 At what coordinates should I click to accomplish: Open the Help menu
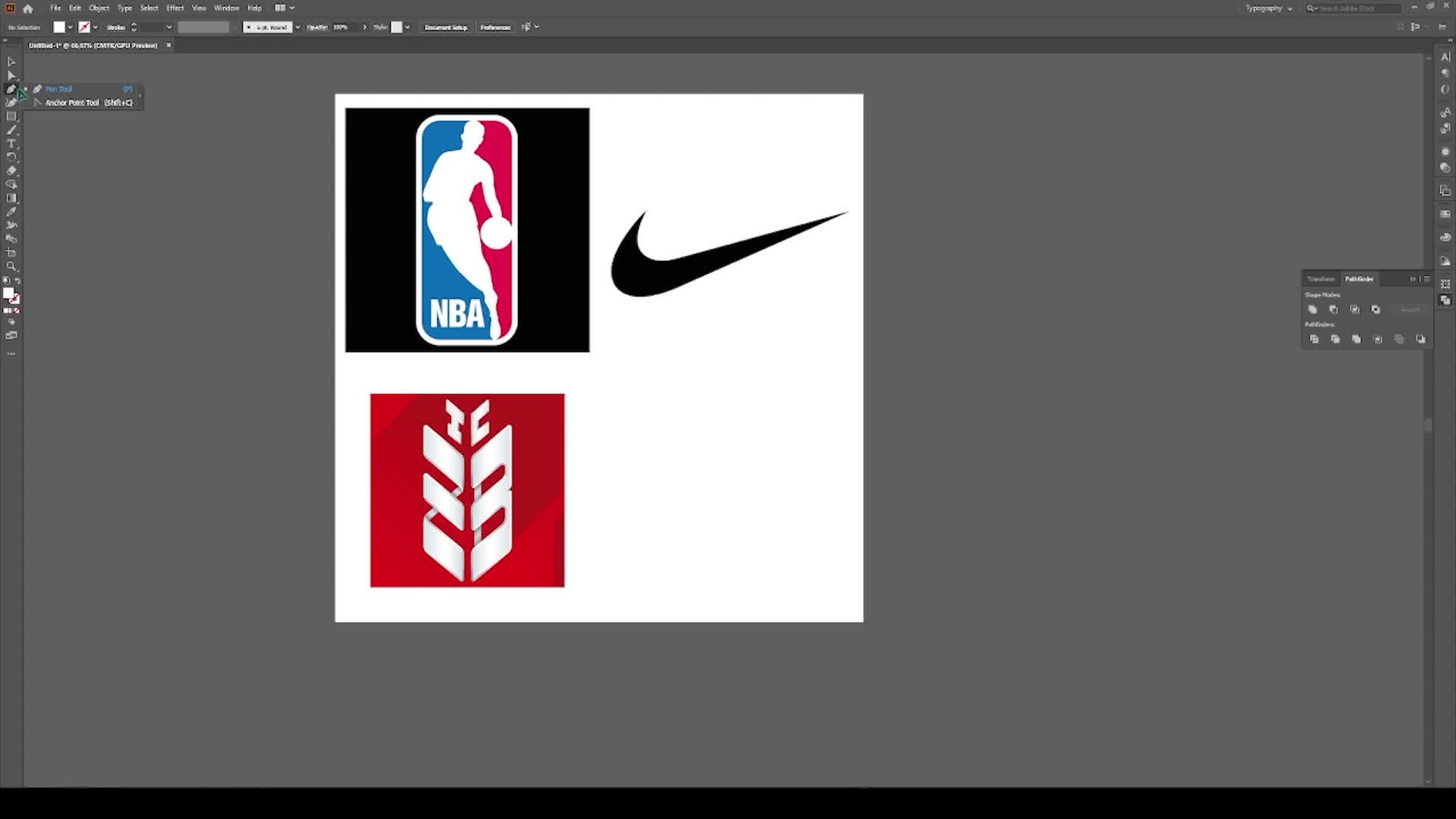coord(255,8)
